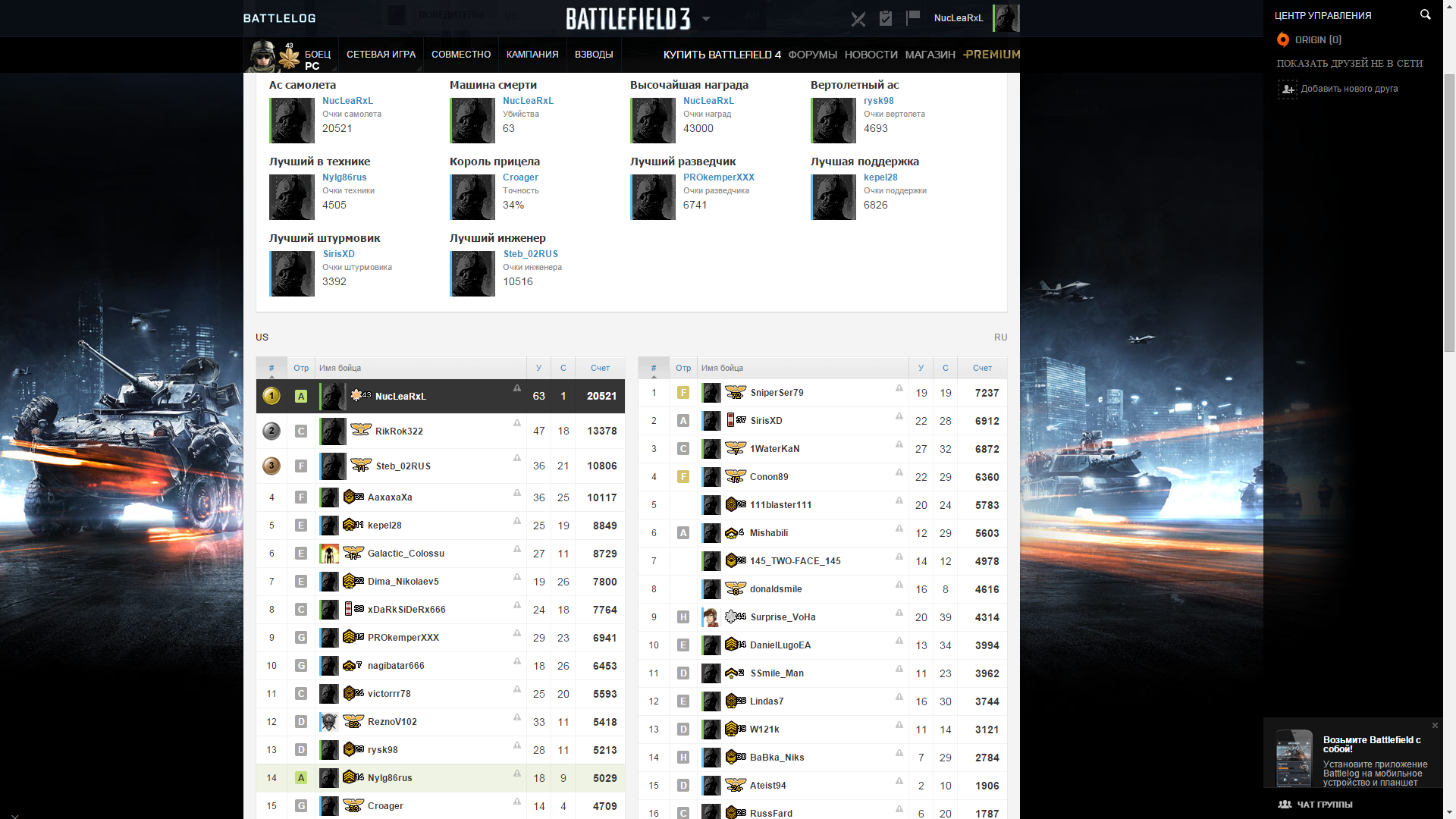The image size is (1456, 819).
Task: Sort the US team table by У column
Action: (538, 368)
